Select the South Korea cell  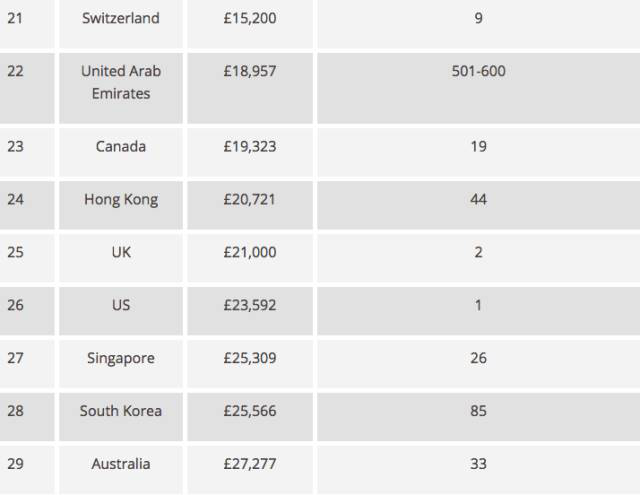coord(121,411)
